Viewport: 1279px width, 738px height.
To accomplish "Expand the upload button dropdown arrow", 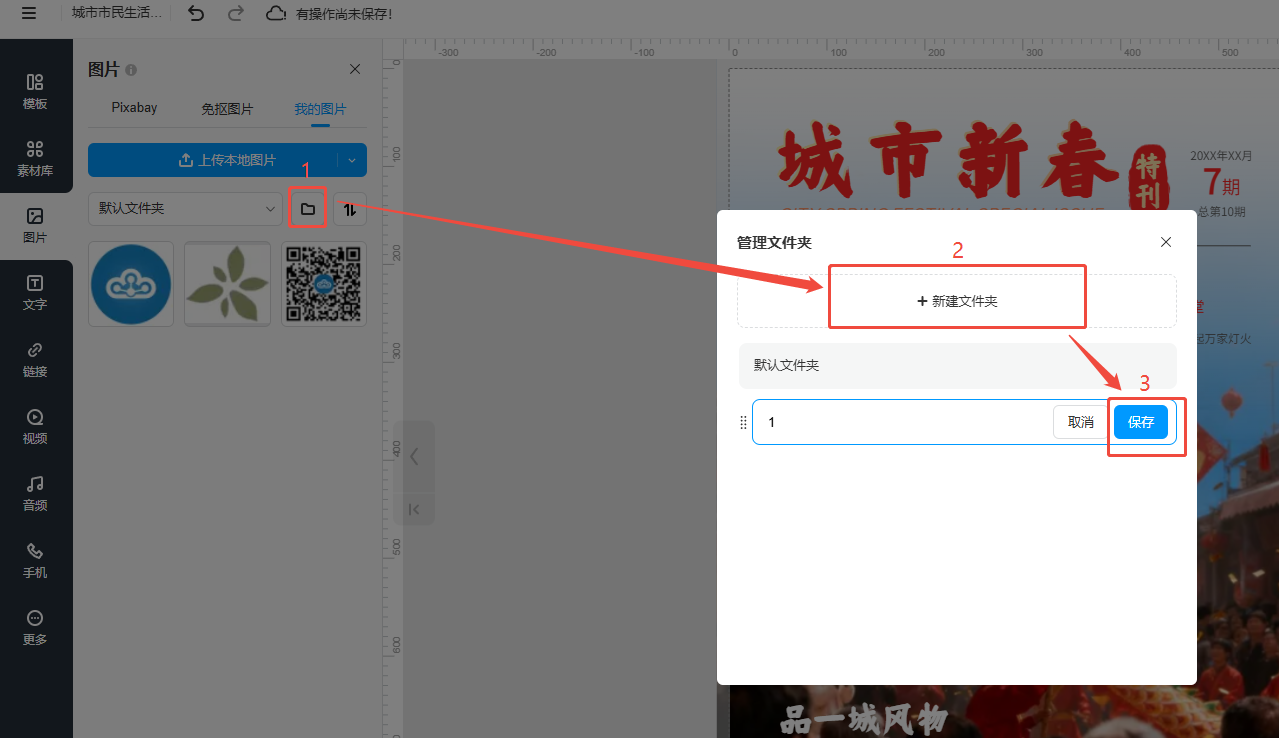I will tap(352, 160).
